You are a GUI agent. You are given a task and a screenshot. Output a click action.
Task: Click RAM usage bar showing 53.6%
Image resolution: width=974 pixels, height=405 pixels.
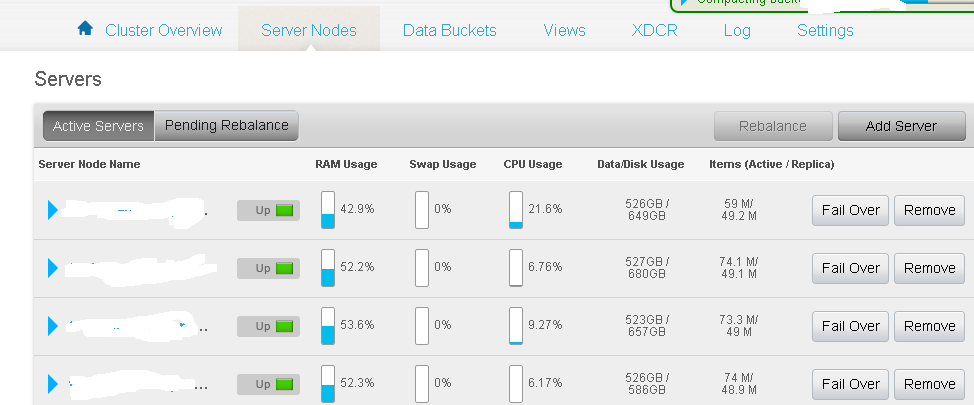coord(328,326)
